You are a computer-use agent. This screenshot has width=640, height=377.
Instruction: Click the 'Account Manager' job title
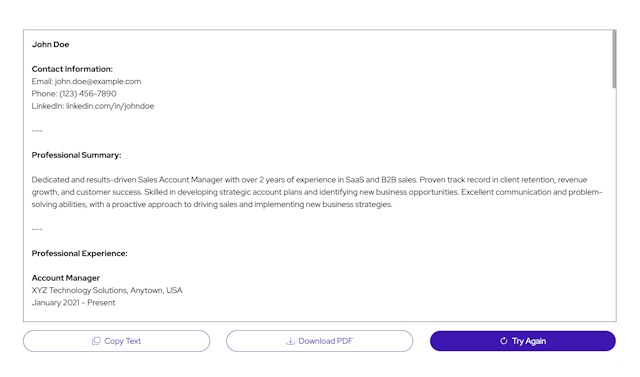[66, 278]
